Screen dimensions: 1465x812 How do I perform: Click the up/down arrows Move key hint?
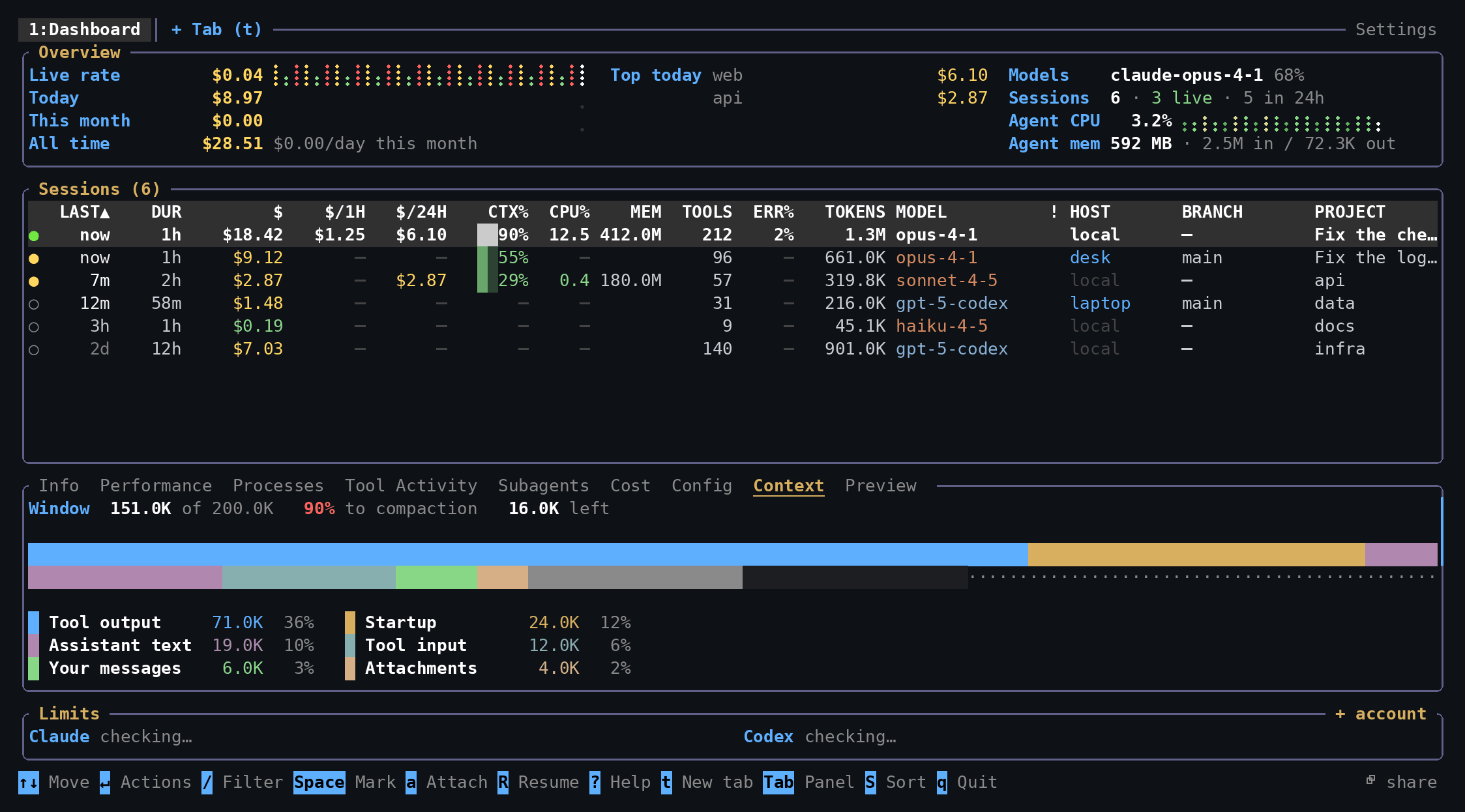[x=29, y=783]
